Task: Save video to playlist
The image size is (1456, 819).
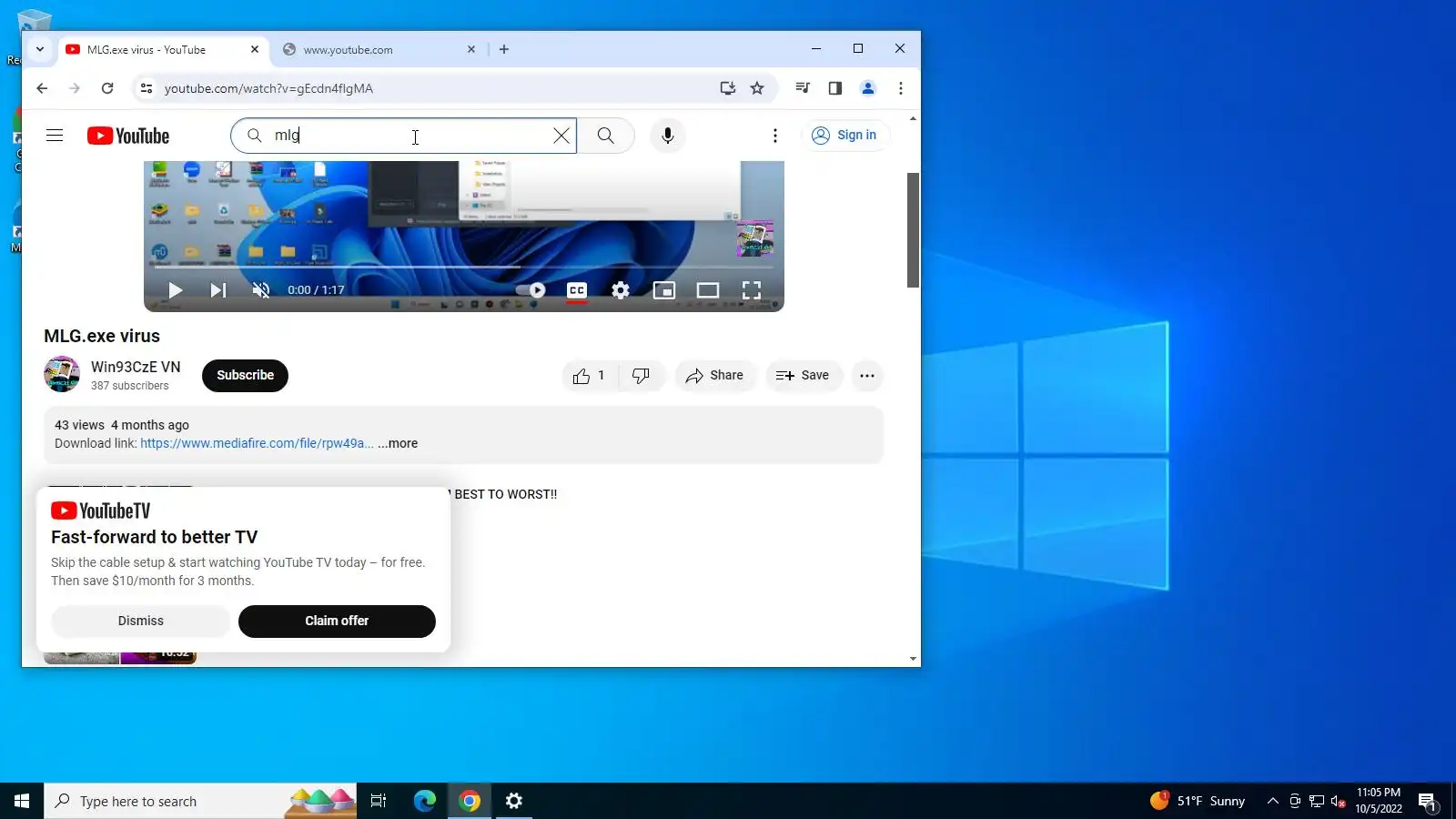Action: pyautogui.click(x=804, y=376)
